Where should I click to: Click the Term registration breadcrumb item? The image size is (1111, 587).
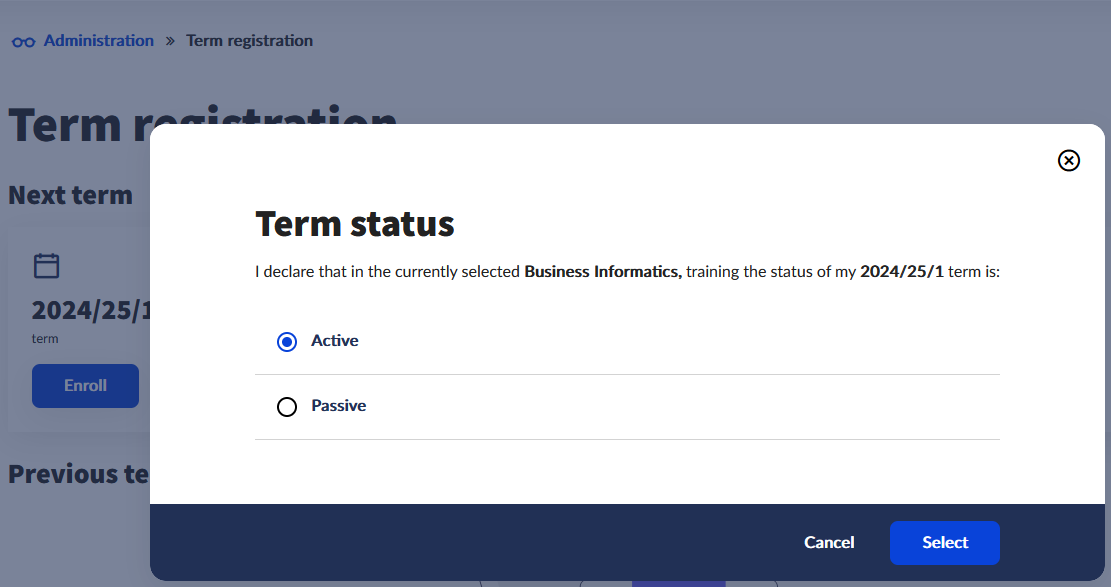coord(249,41)
